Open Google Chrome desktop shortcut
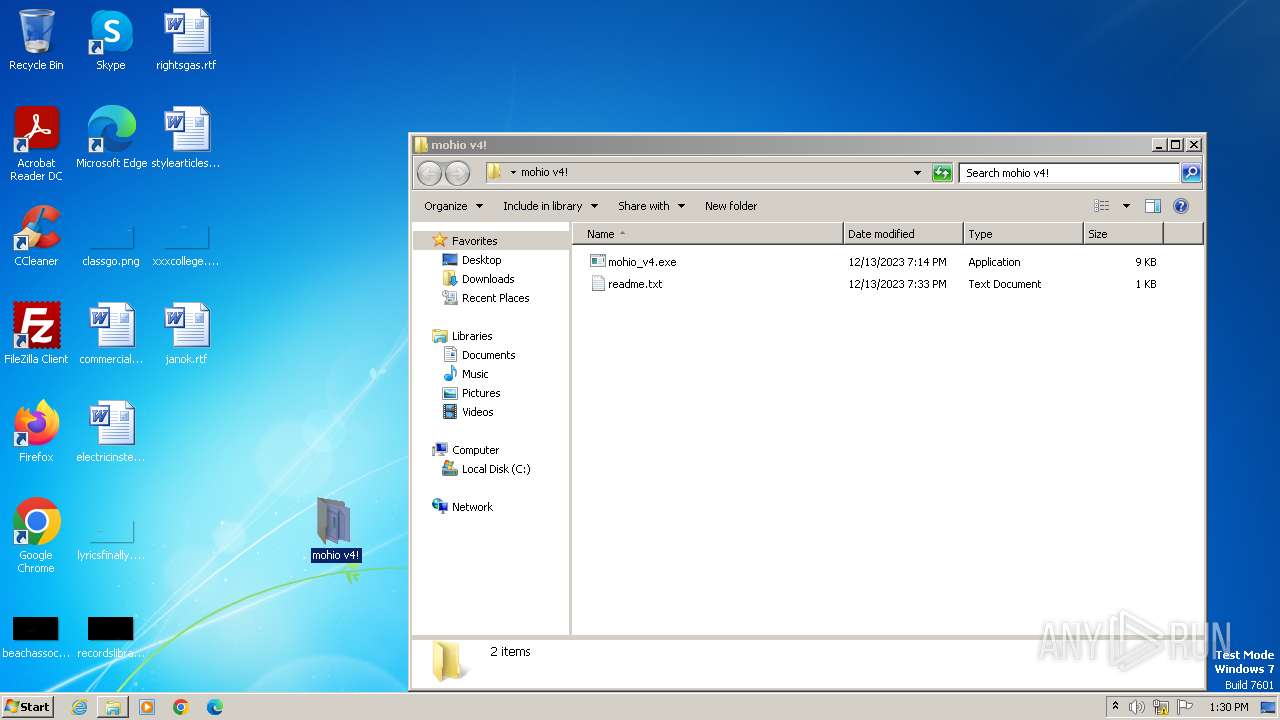Image resolution: width=1280 pixels, height=720 pixels. point(36,535)
